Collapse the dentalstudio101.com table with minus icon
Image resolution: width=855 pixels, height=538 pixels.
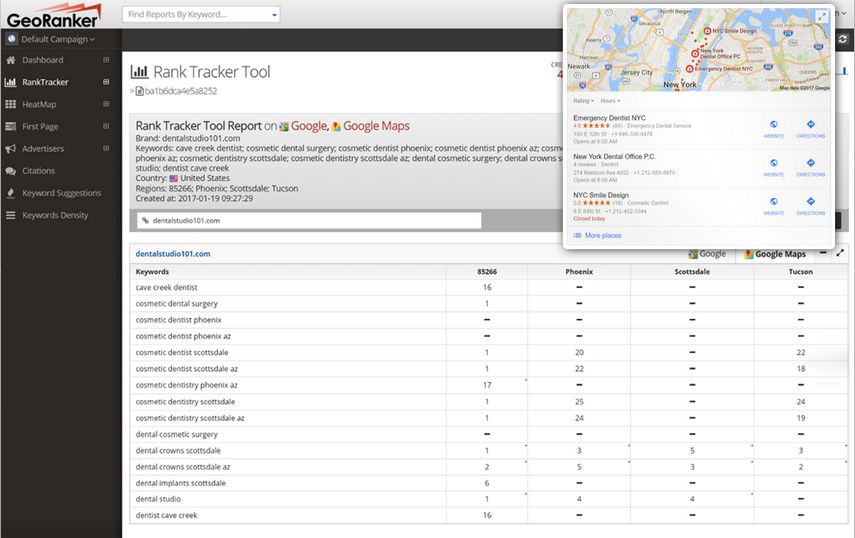pyautogui.click(x=823, y=253)
